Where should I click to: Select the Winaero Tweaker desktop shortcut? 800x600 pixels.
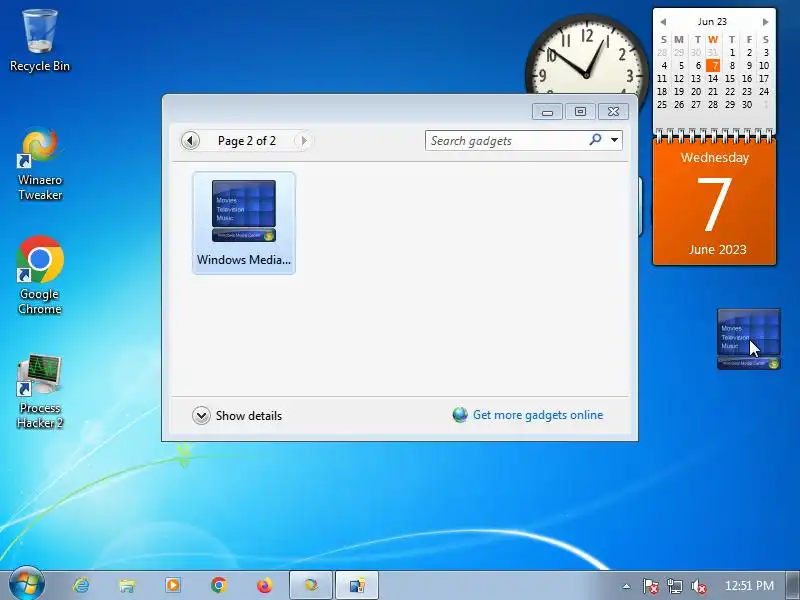coord(40,164)
